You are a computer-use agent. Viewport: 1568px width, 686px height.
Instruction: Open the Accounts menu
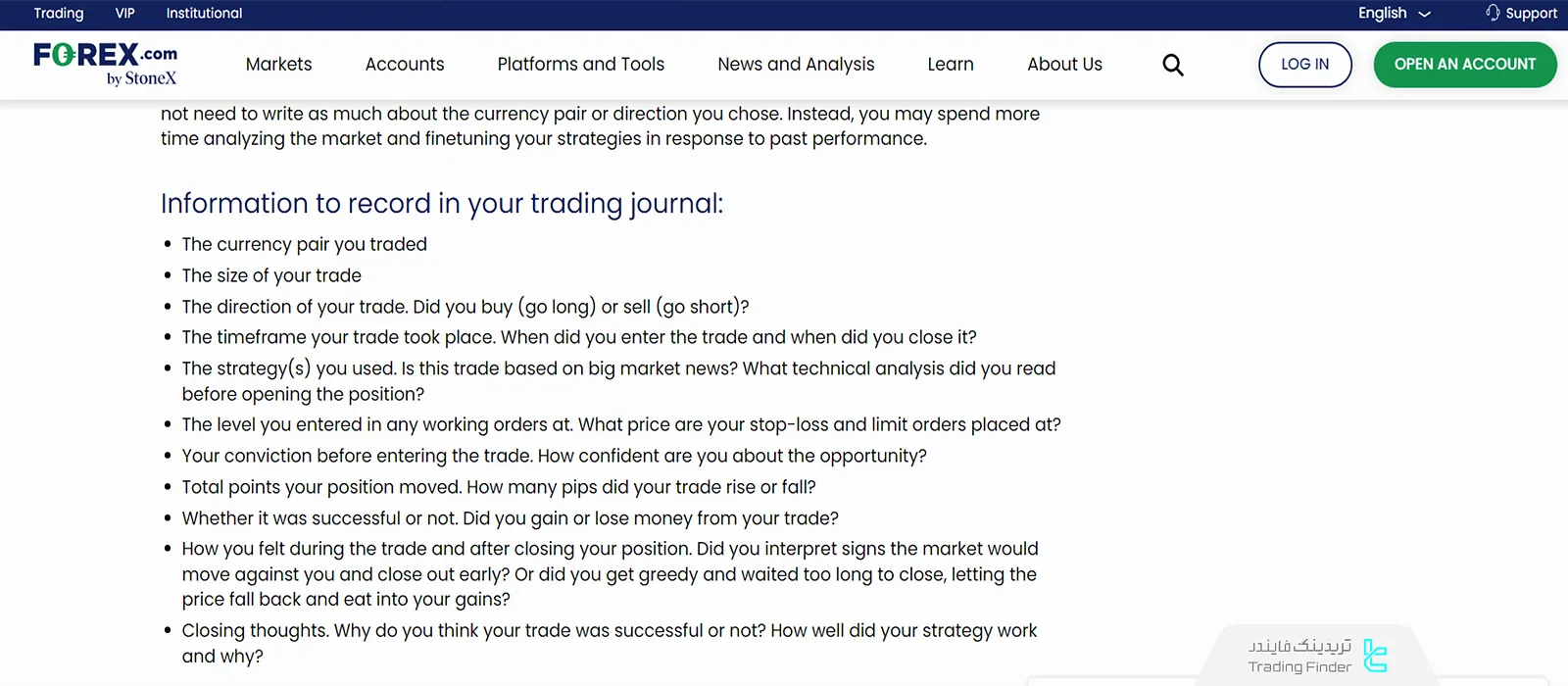pyautogui.click(x=405, y=65)
